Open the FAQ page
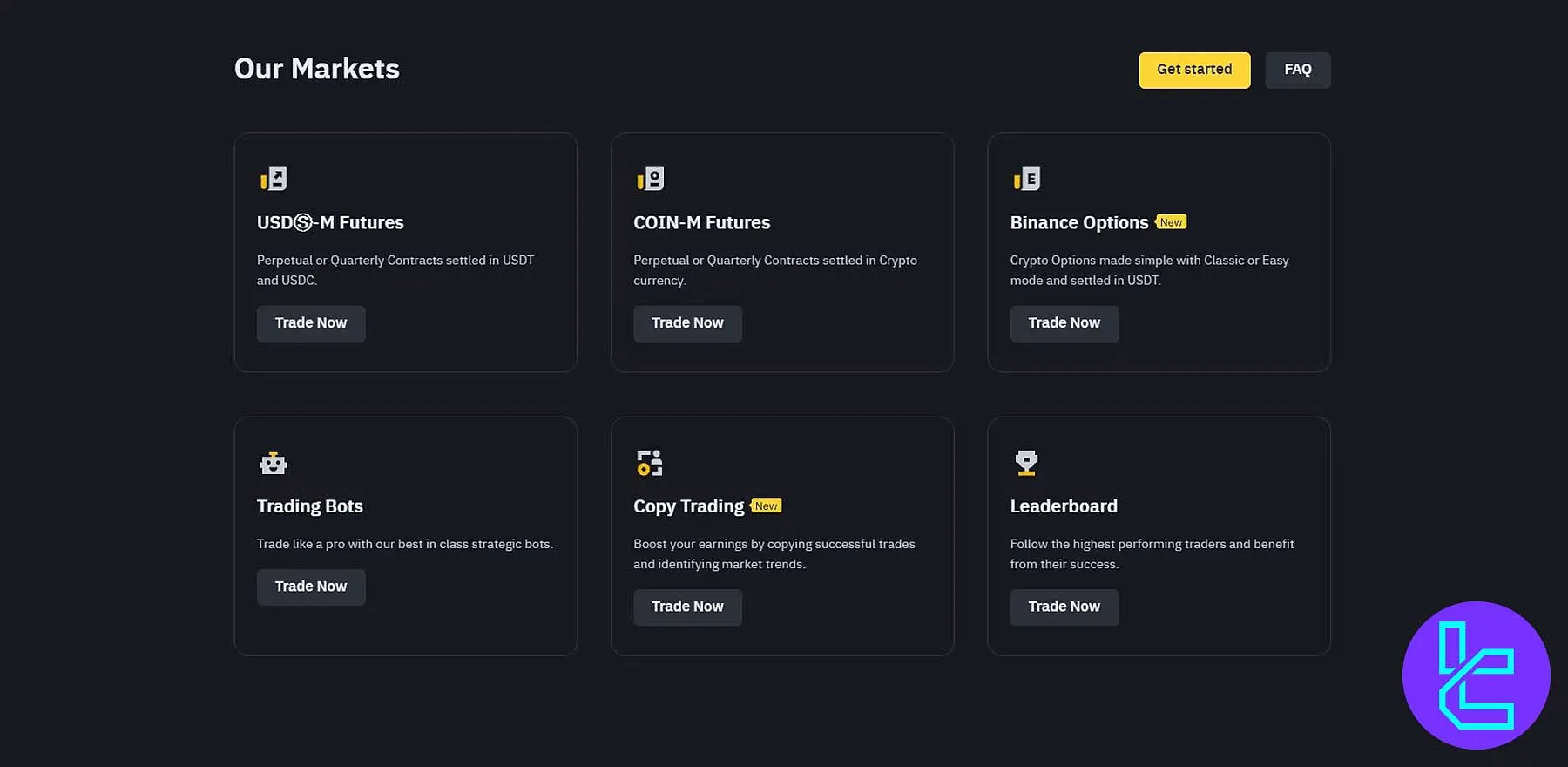Screen dimensions: 1568x767 pos(1297,70)
